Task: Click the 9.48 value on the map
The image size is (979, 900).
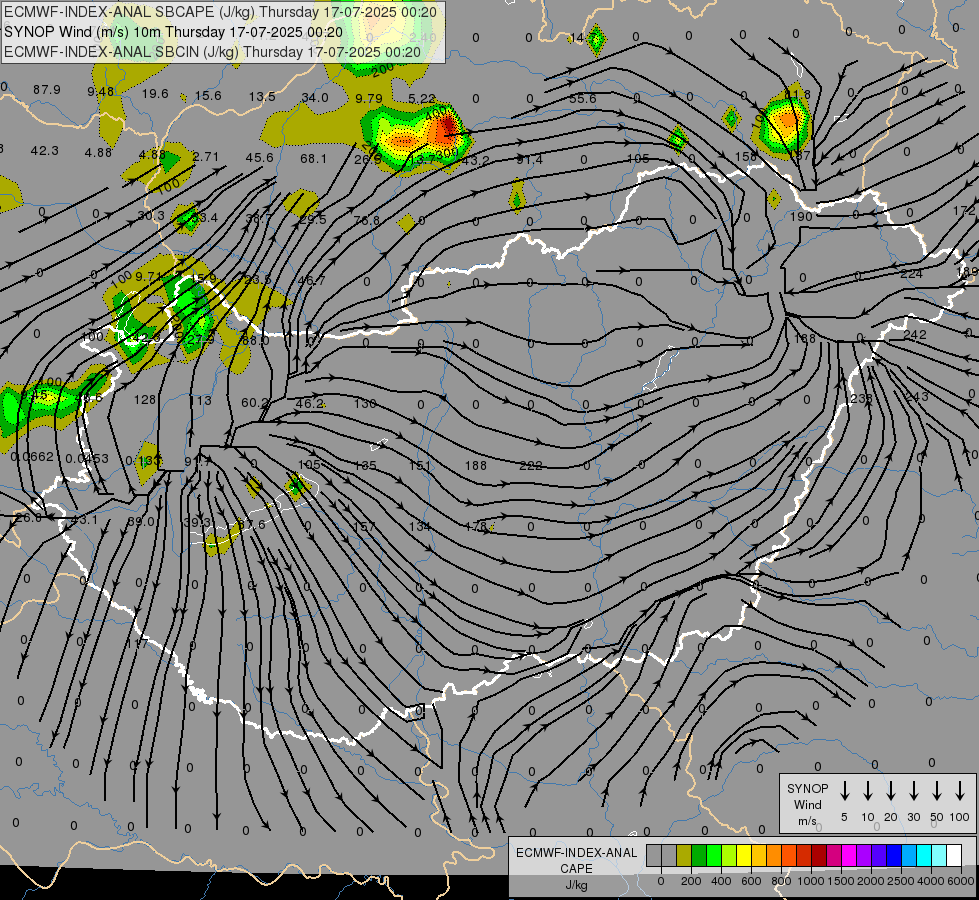Action: click(101, 92)
